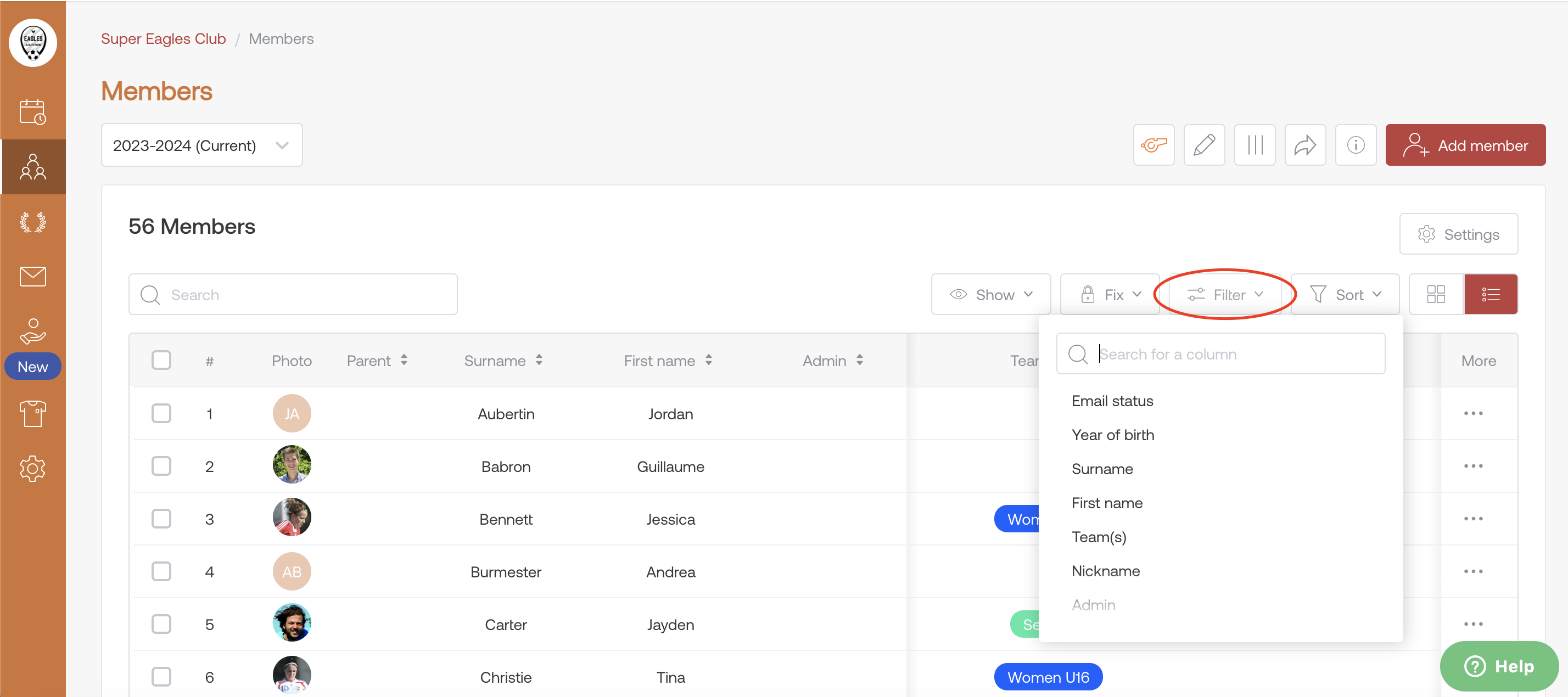The height and width of the screenshot is (697, 1568).
Task: Click the whistle icon button
Action: [1153, 145]
